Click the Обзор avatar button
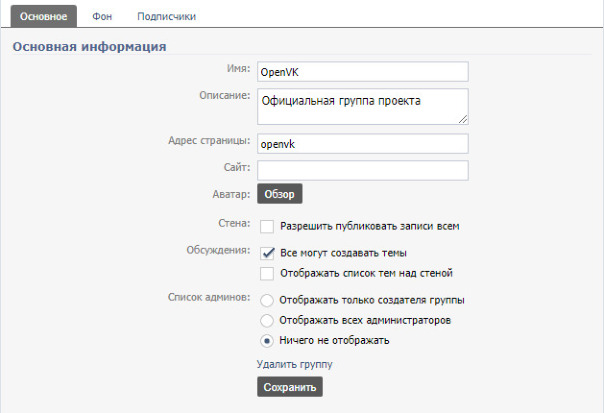Viewport: 604px width, 413px height. tap(279, 194)
